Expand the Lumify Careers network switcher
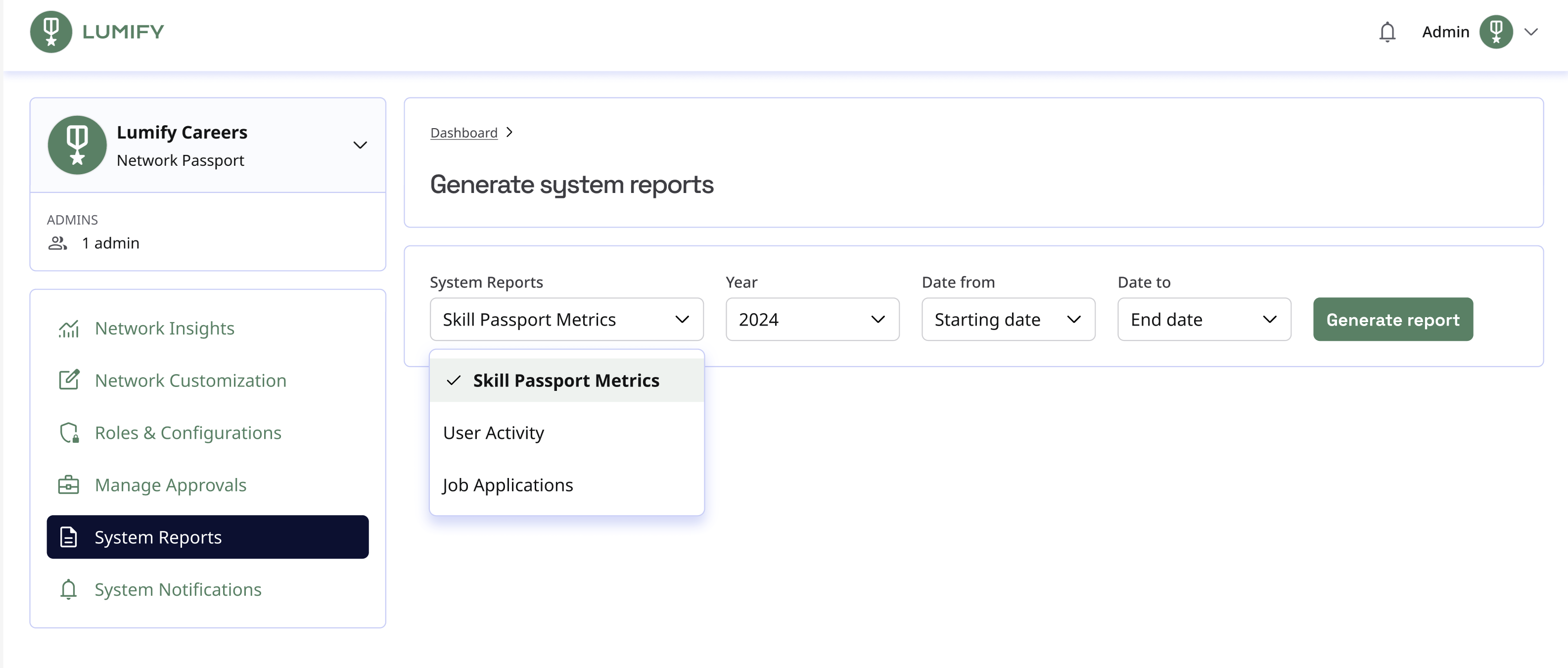The image size is (1568, 668). coord(360,145)
